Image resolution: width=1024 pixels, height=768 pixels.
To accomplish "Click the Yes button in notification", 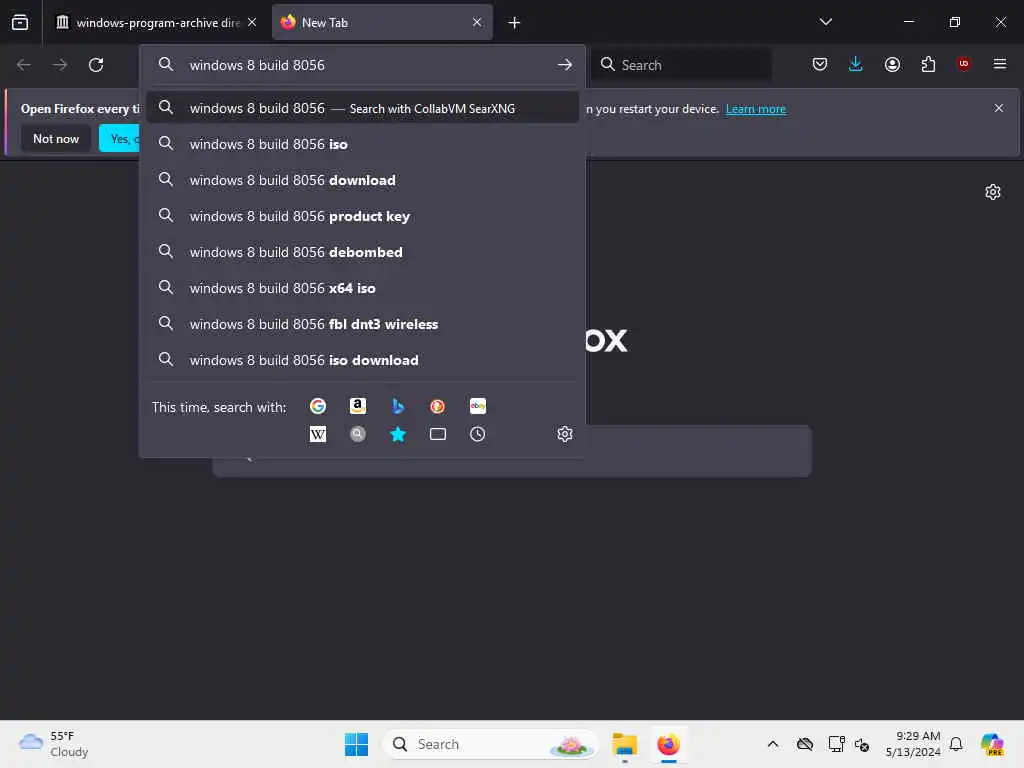I will (120, 138).
